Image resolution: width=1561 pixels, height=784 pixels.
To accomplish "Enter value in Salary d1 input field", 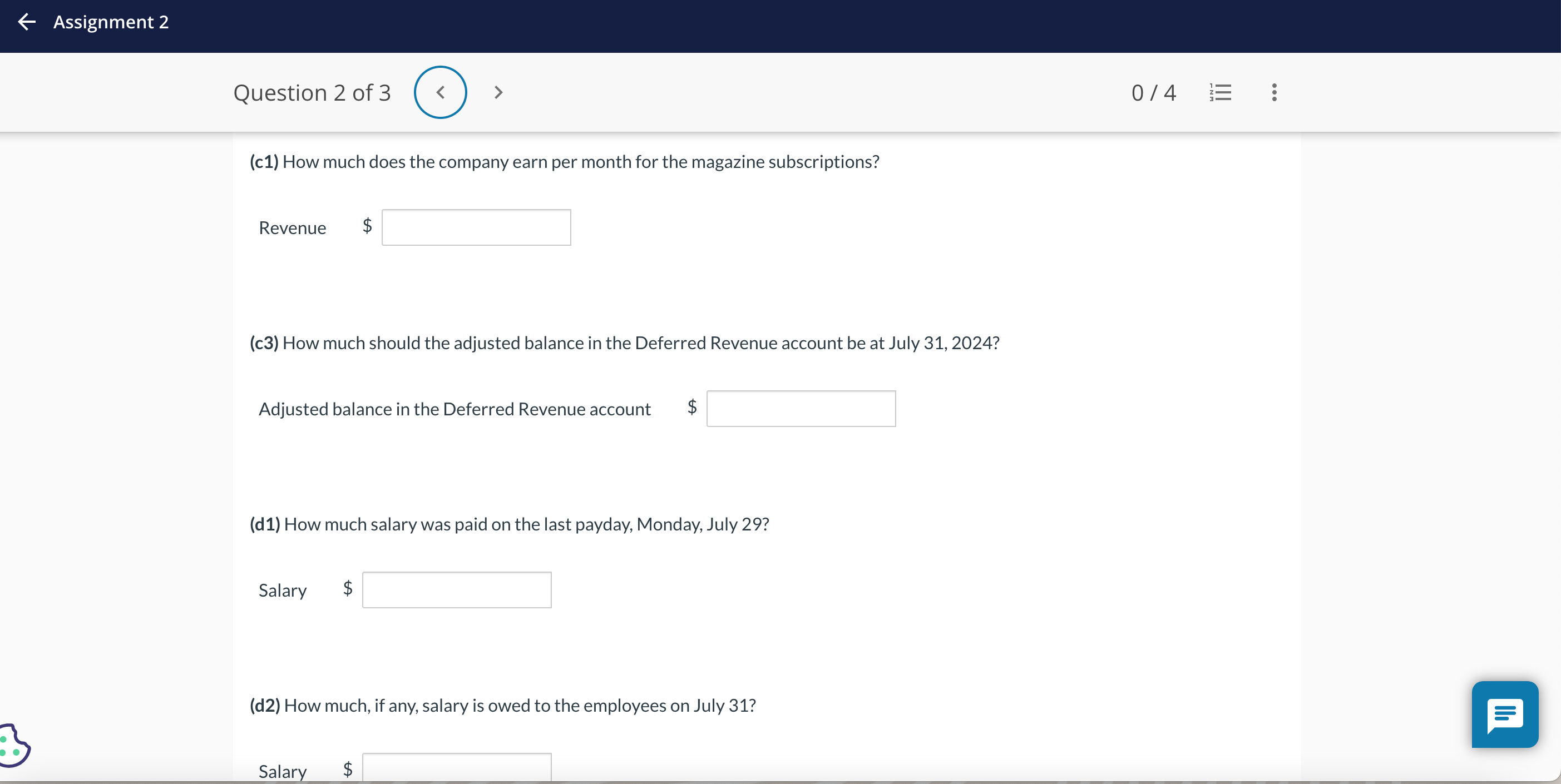I will (456, 589).
